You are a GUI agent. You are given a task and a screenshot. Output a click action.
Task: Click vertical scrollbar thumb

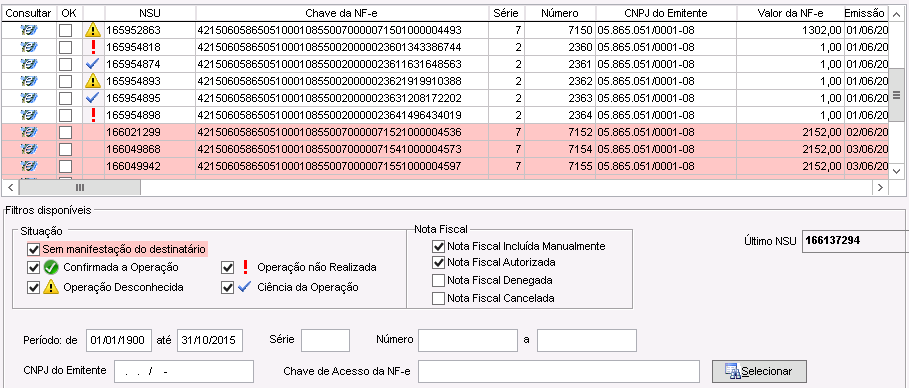click(x=896, y=95)
